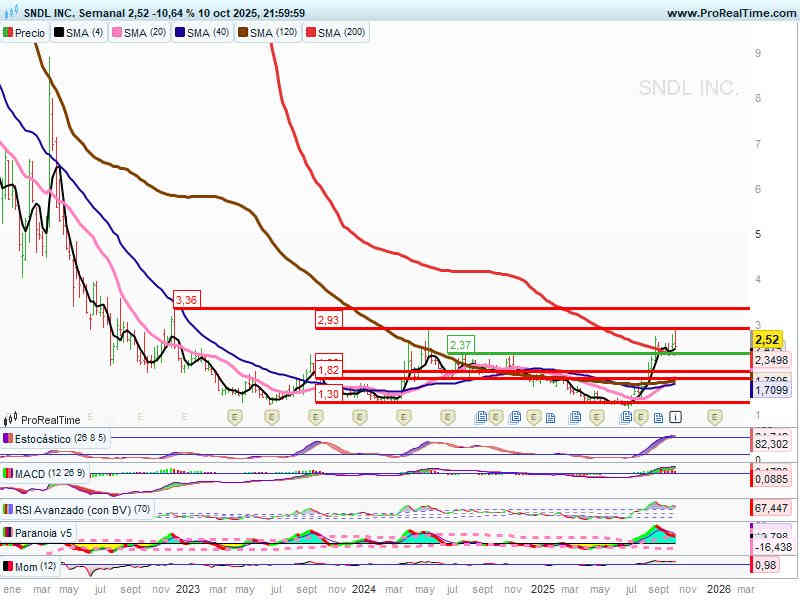Image resolution: width=800 pixels, height=600 pixels.
Task: Select the 3,36 resistance line label
Action: coord(187,299)
